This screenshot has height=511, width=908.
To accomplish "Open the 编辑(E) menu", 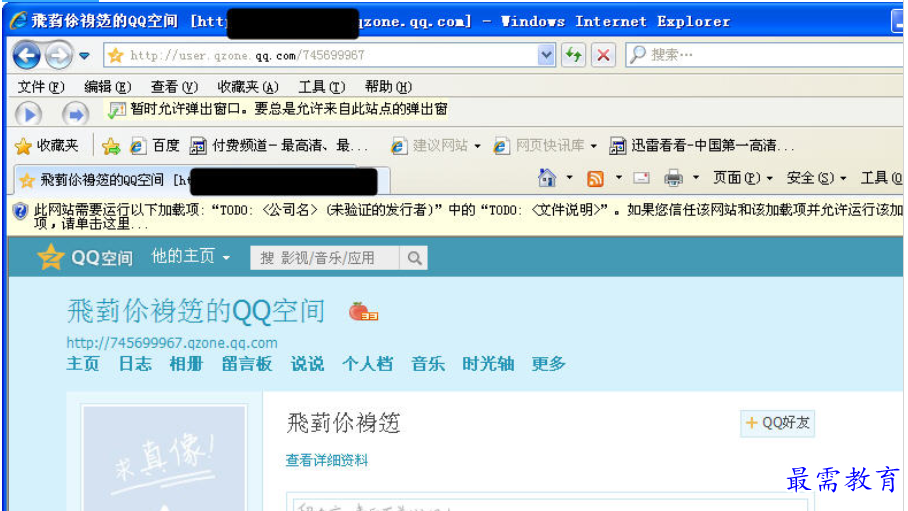I will (x=108, y=87).
